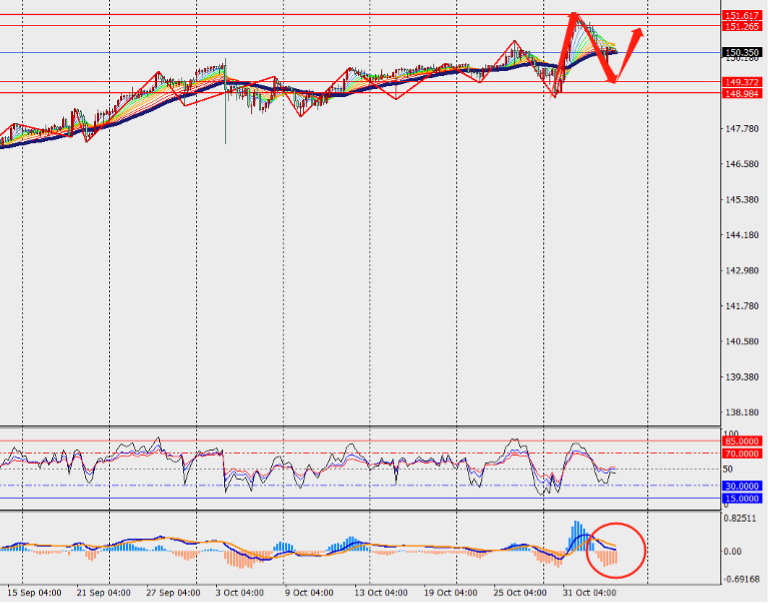This screenshot has height=603, width=770.
Task: Click the -0.69168 MACD scale minimum value
Action: click(x=741, y=579)
